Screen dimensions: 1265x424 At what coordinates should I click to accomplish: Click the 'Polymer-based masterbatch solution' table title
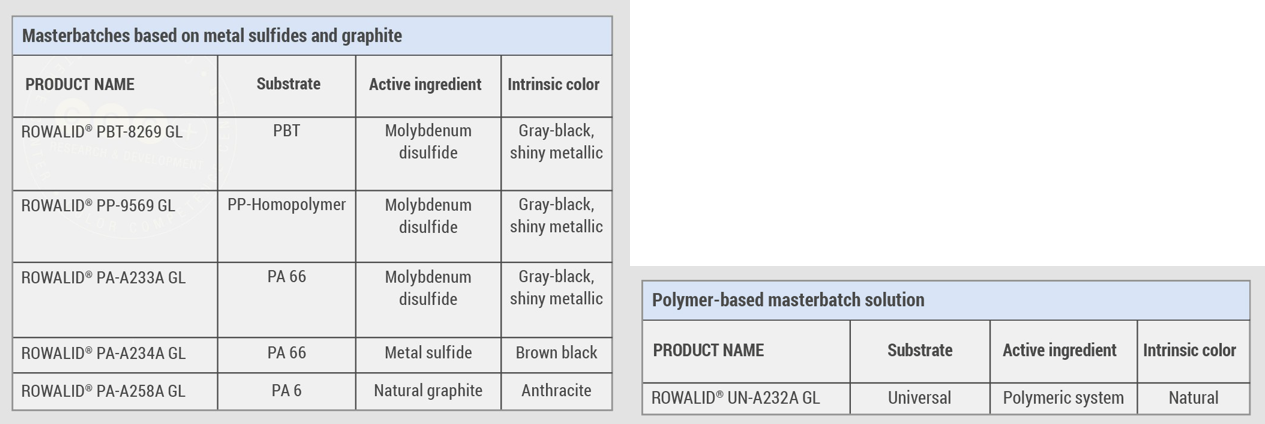coord(788,300)
